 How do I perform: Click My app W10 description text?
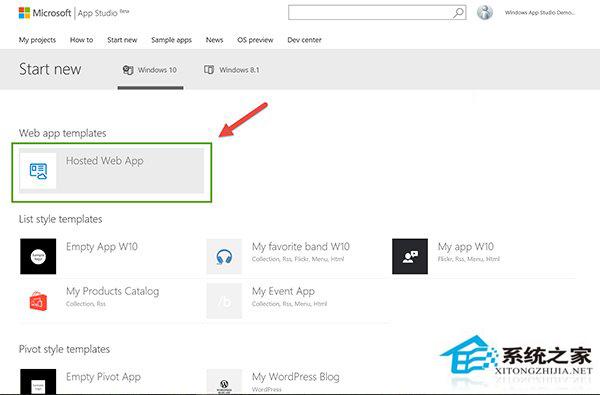[x=468, y=259]
